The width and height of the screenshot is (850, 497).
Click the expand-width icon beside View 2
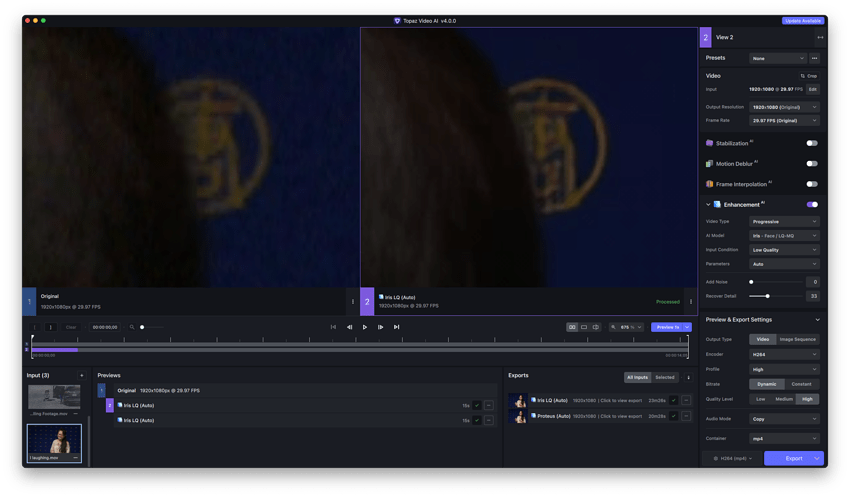[820, 37]
